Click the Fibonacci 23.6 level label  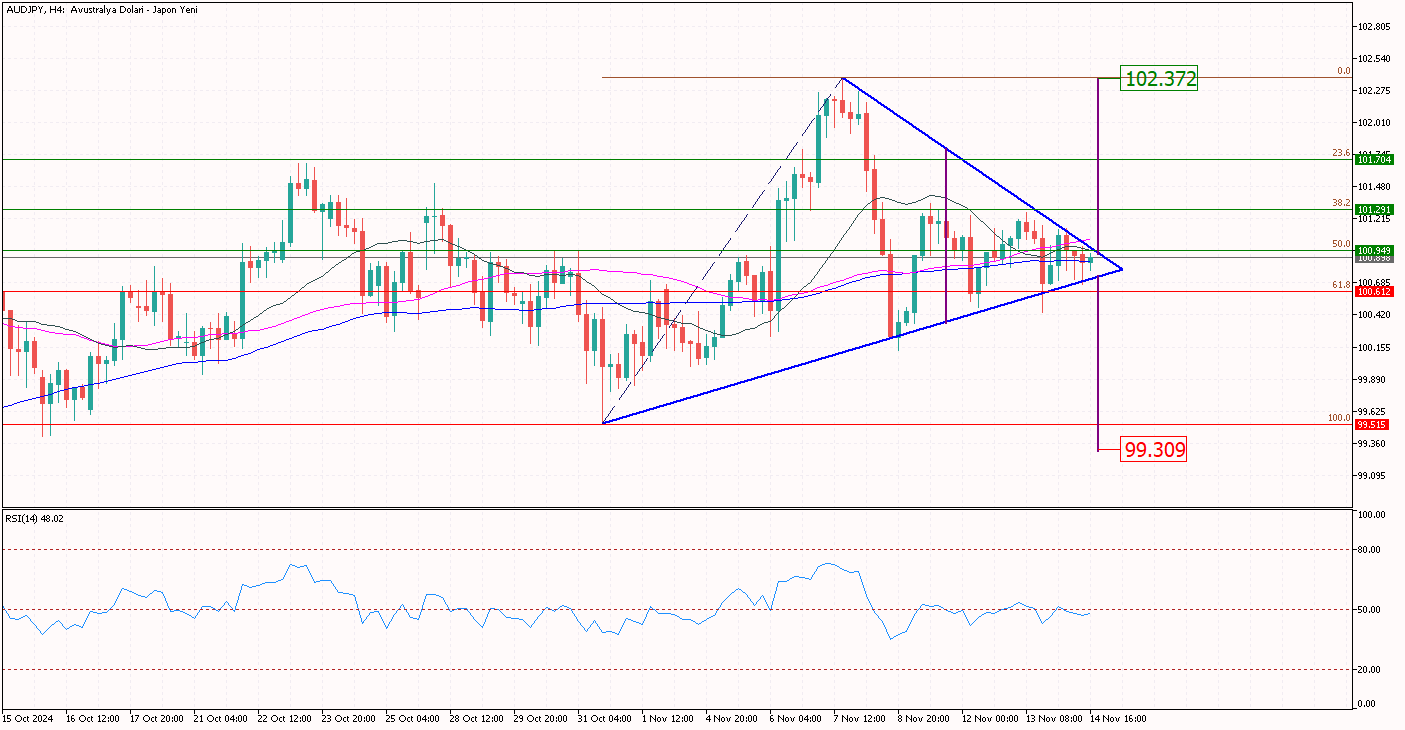click(x=1342, y=153)
